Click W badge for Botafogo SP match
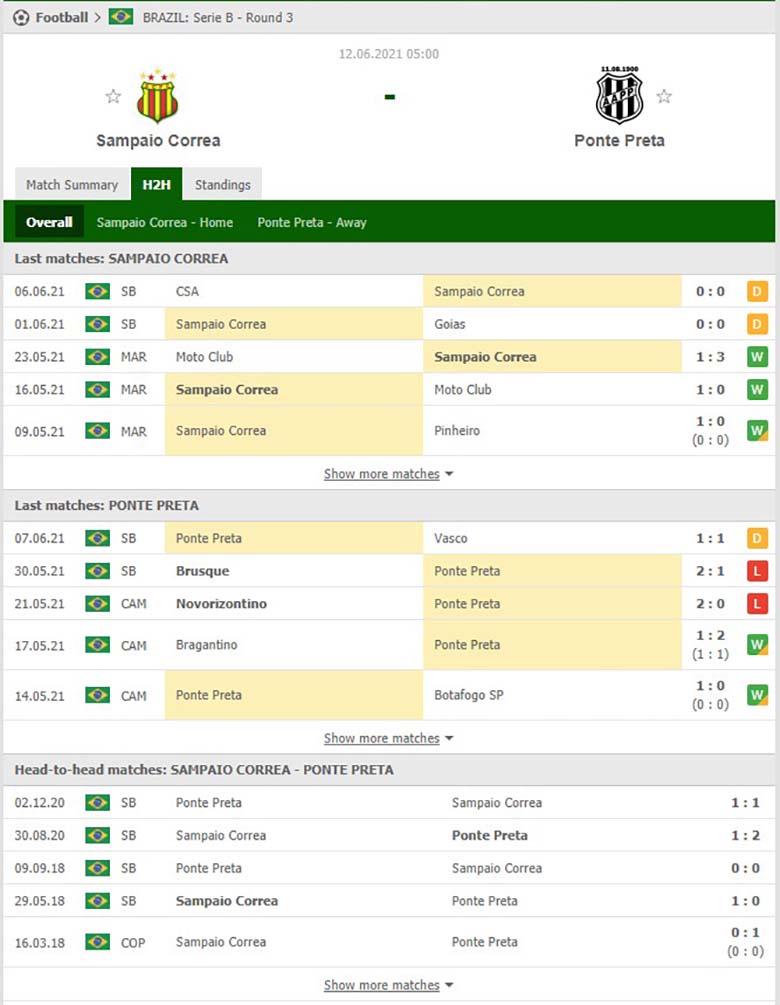This screenshot has width=780, height=1005. (x=757, y=695)
